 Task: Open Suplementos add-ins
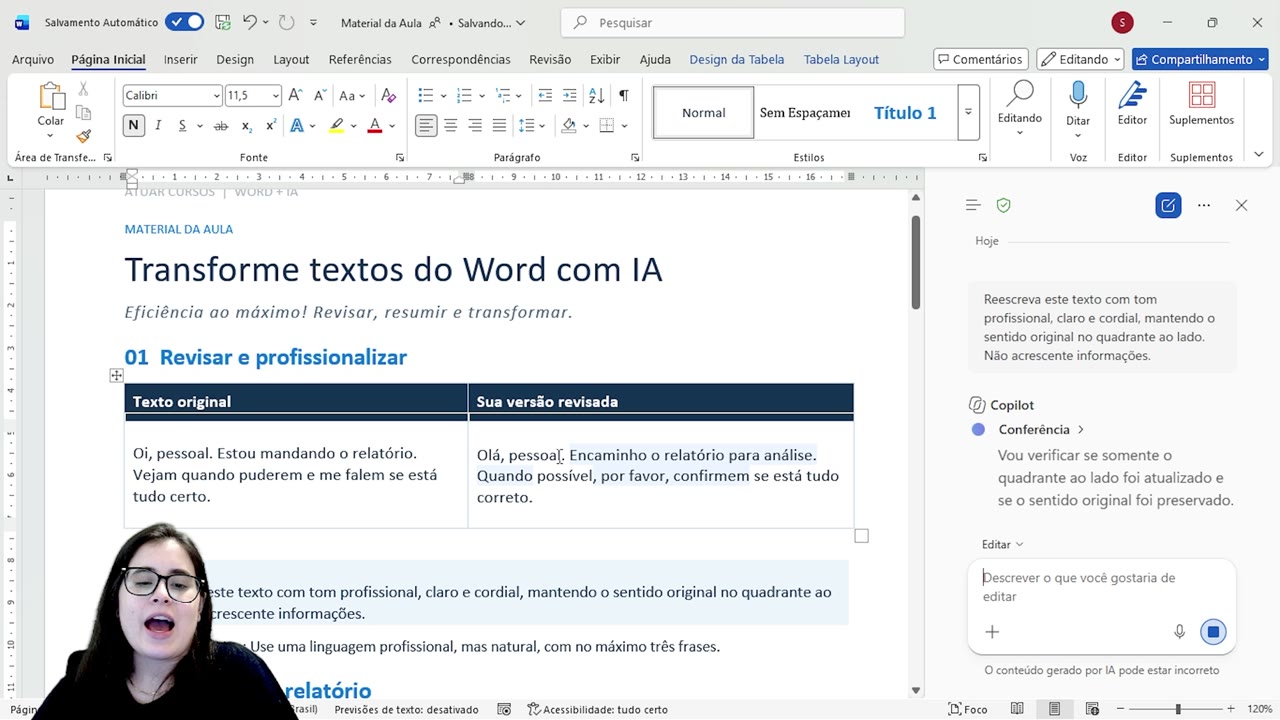click(x=1201, y=104)
